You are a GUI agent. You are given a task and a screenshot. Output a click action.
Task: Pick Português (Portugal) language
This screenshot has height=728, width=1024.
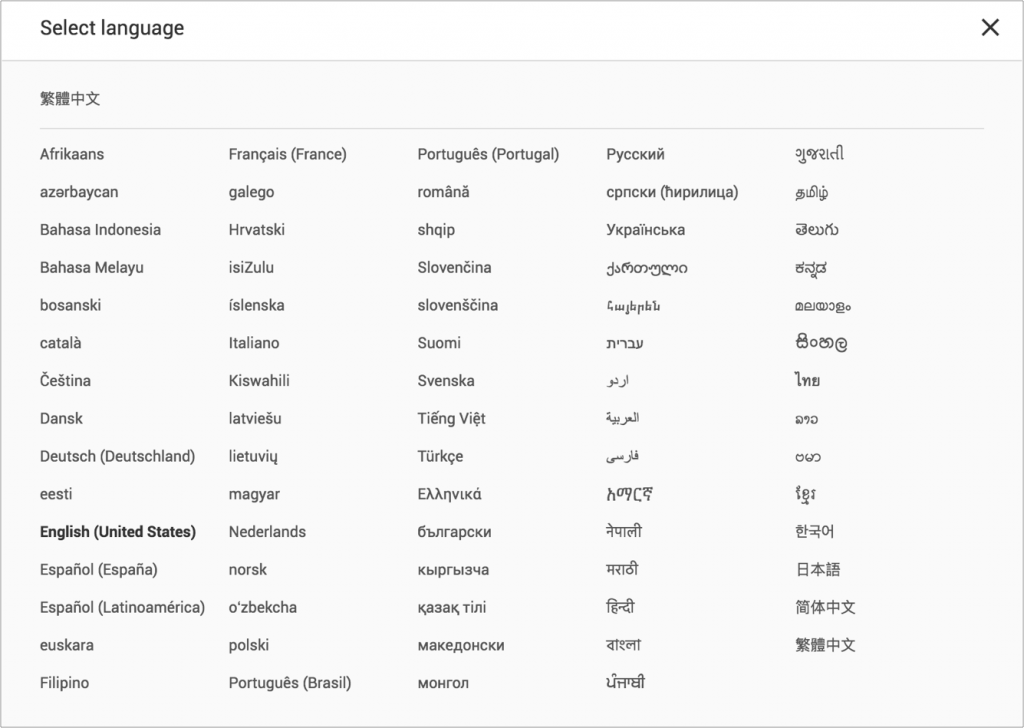(488, 154)
